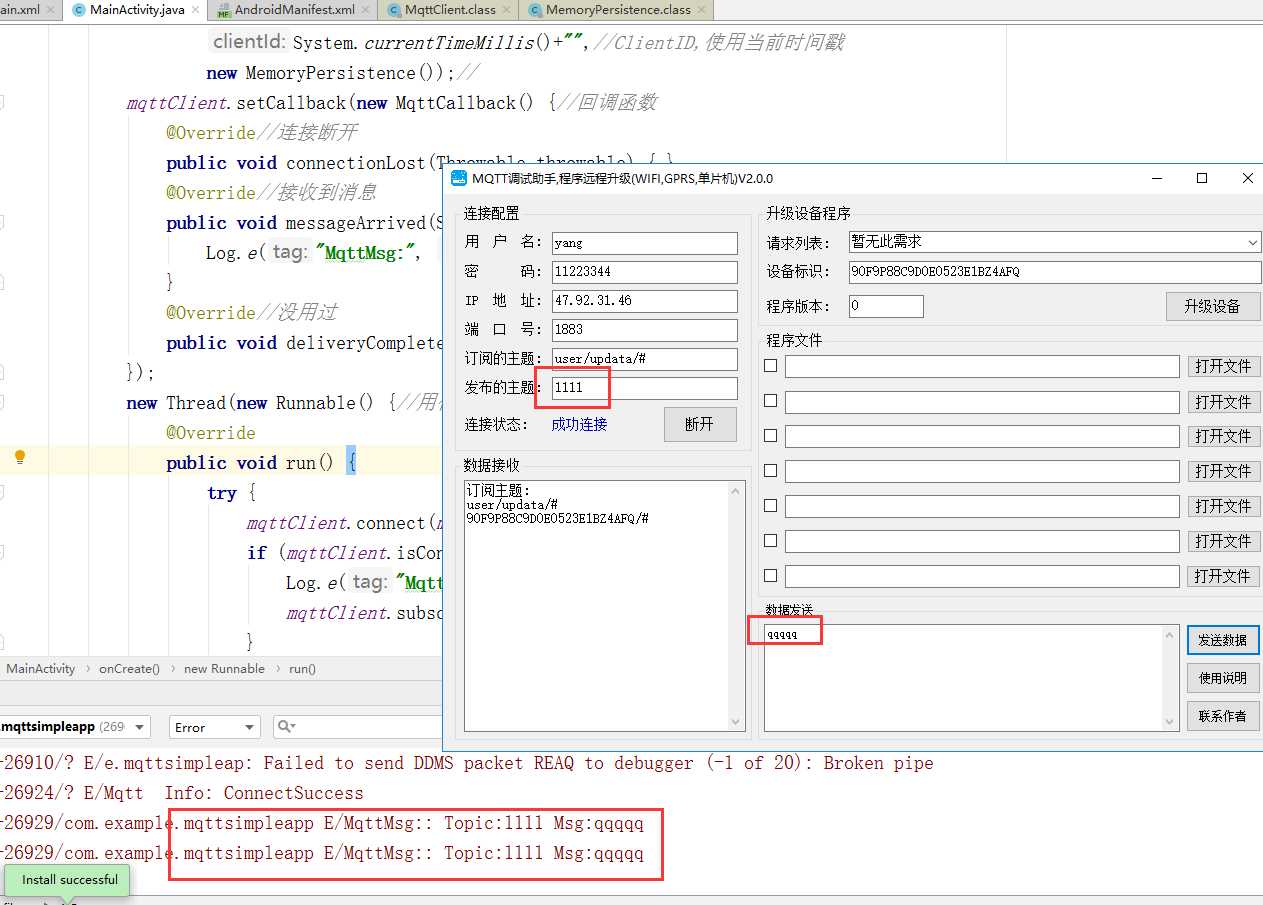Click the 端口号 field showing 1883

(x=644, y=330)
